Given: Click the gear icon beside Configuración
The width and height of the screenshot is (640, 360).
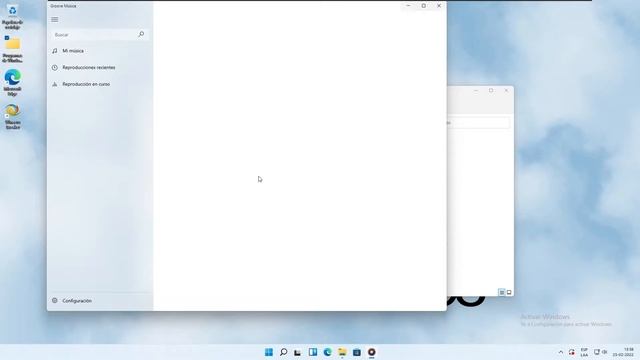Looking at the screenshot, I should pyautogui.click(x=55, y=300).
